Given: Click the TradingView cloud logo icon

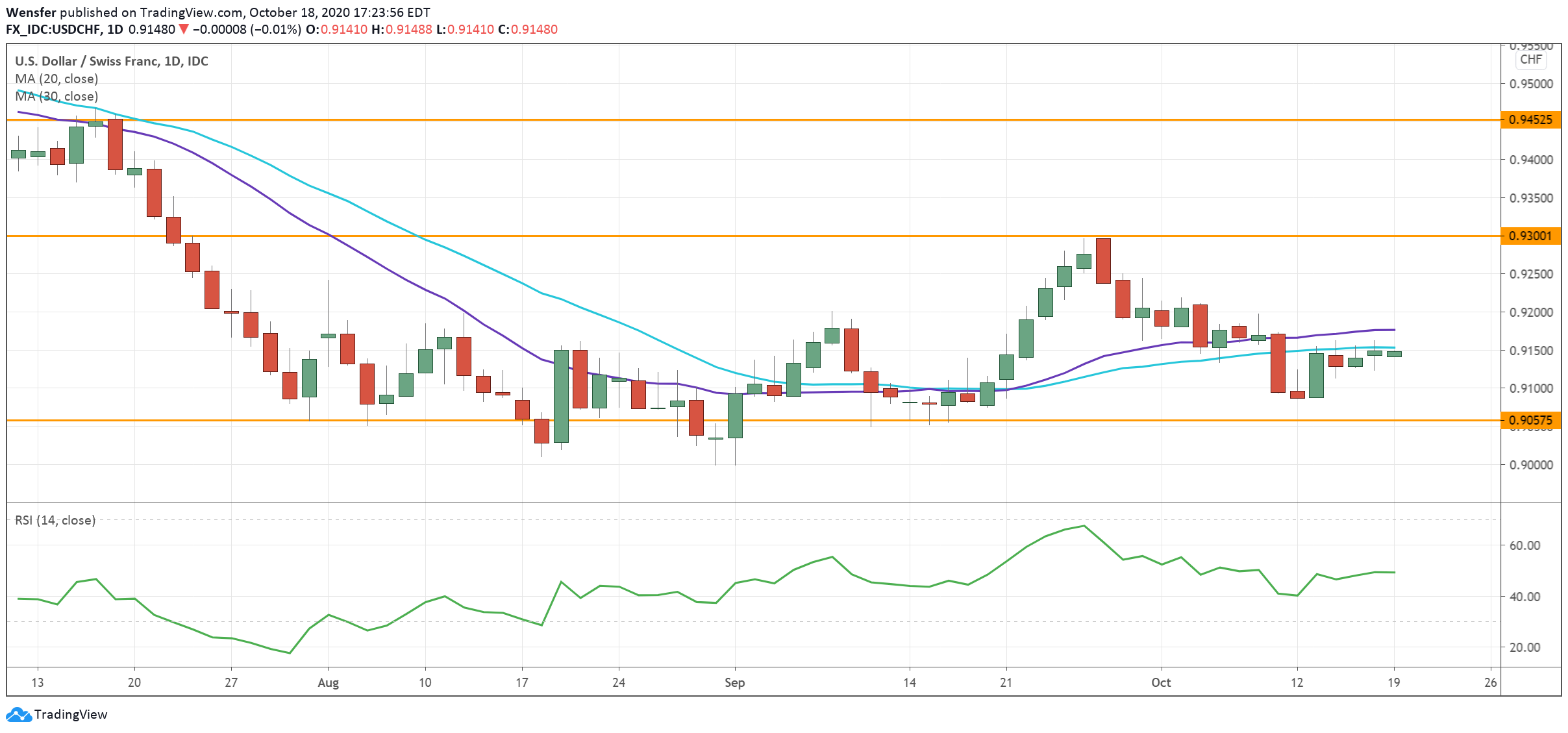Looking at the screenshot, I should [x=18, y=714].
